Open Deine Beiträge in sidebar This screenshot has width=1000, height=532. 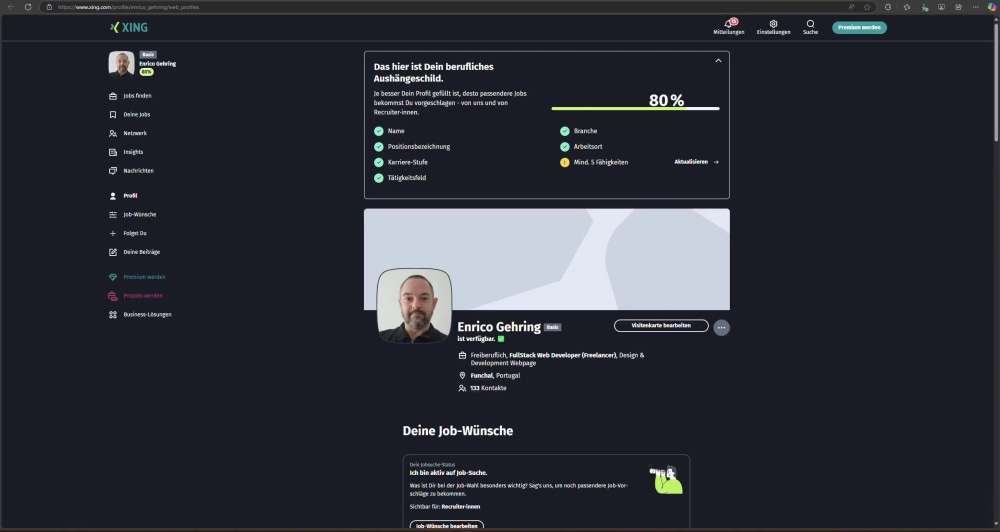click(135, 252)
